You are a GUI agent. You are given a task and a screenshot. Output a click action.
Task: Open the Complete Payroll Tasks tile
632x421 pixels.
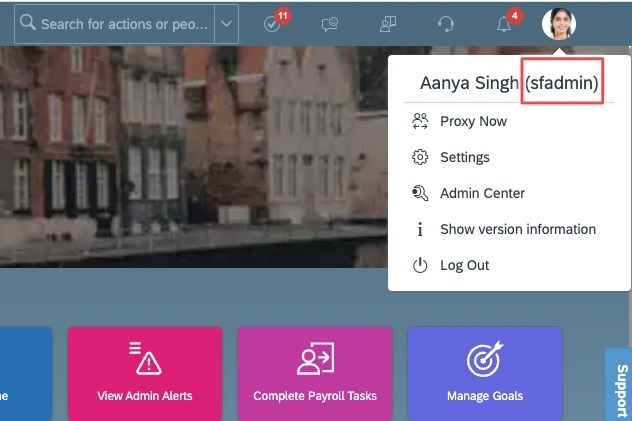(315, 374)
